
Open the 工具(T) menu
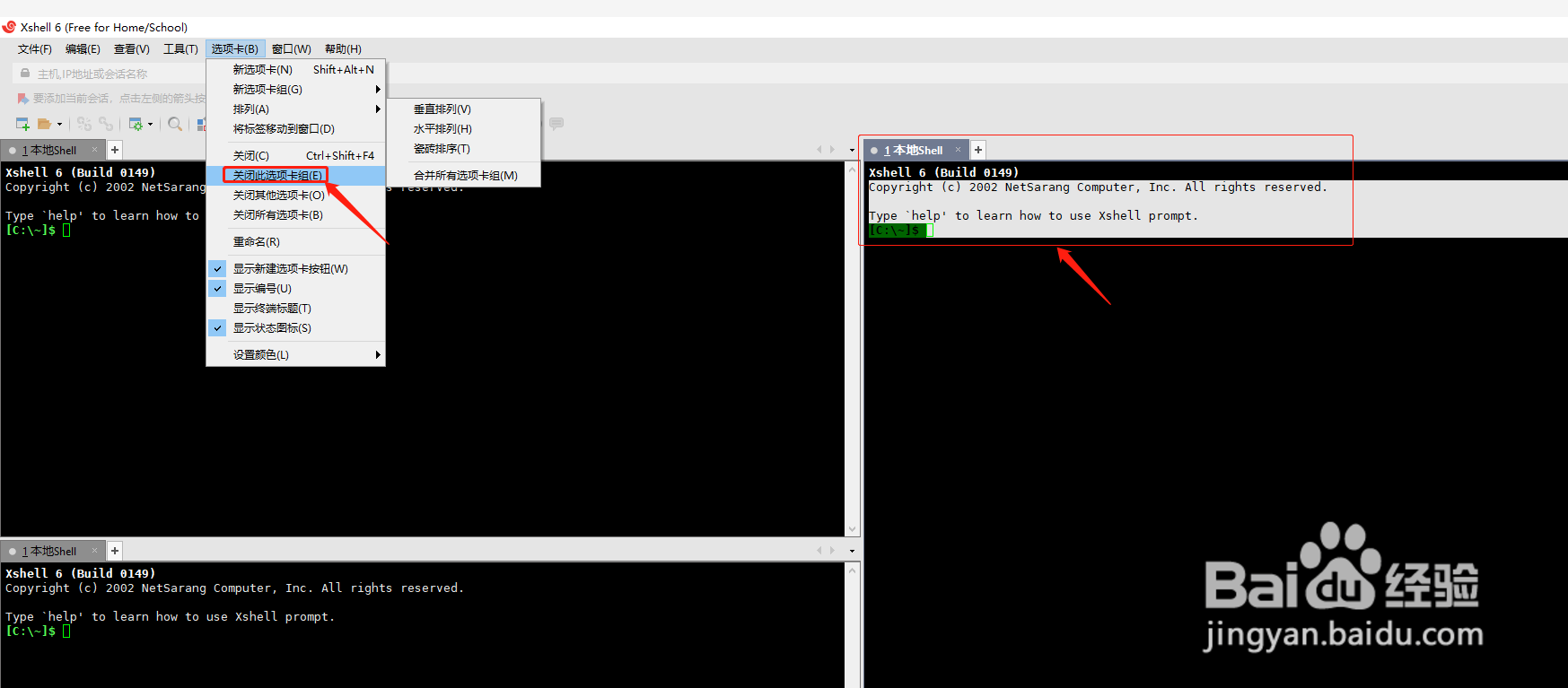[x=180, y=48]
